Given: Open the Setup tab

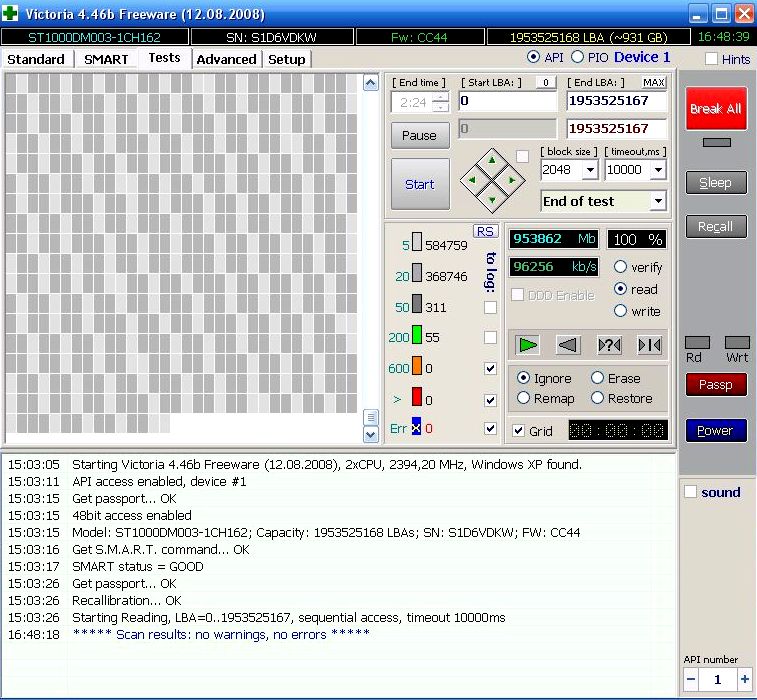Looking at the screenshot, I should [x=287, y=59].
